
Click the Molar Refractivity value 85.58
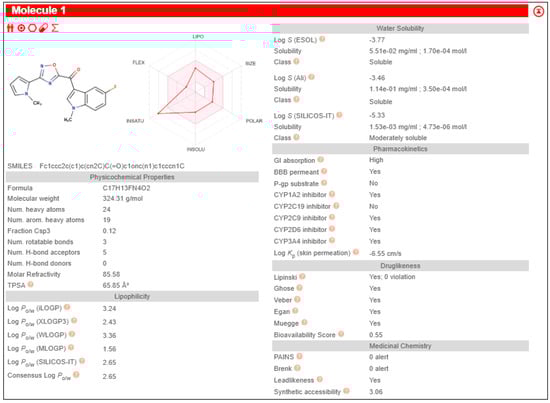click(111, 274)
